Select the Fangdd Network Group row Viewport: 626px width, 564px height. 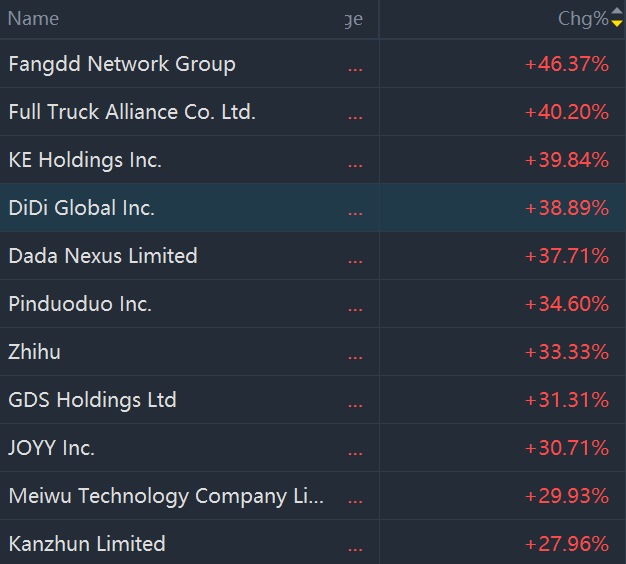tap(122, 64)
